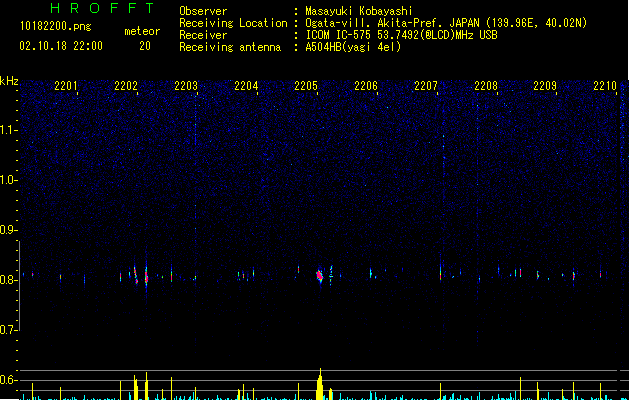Click the 'Receiving Location' label
Viewport: 629px width, 400px height.
click(233, 23)
